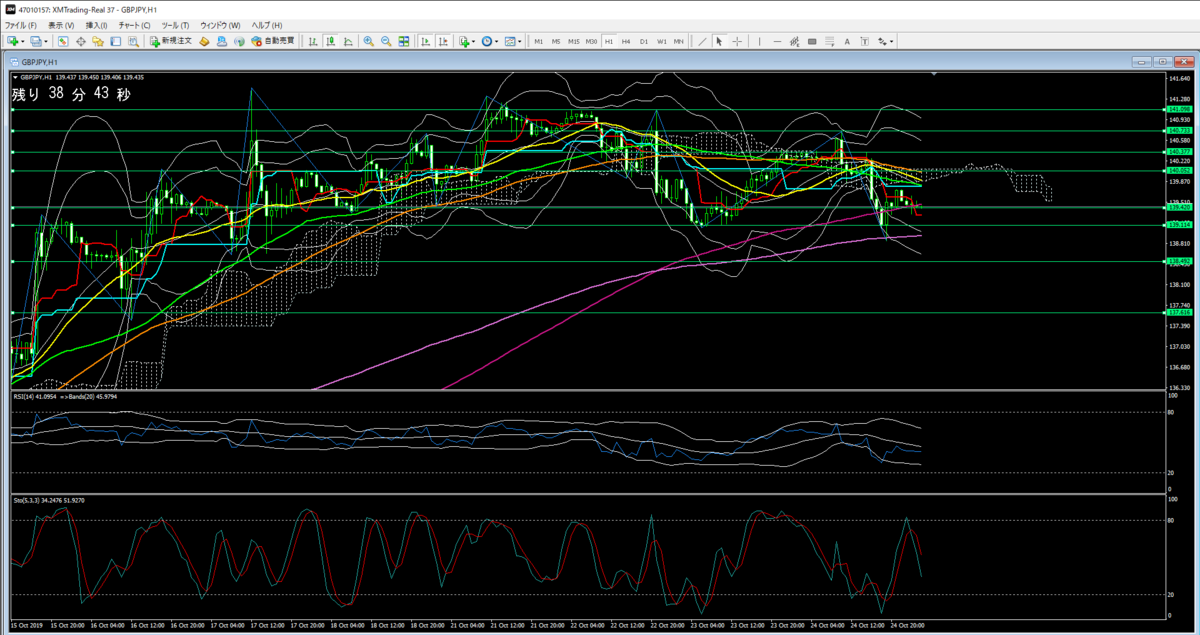Open MetaEditor with the yellow book icon
The width and height of the screenshot is (1200, 635).
point(204,41)
